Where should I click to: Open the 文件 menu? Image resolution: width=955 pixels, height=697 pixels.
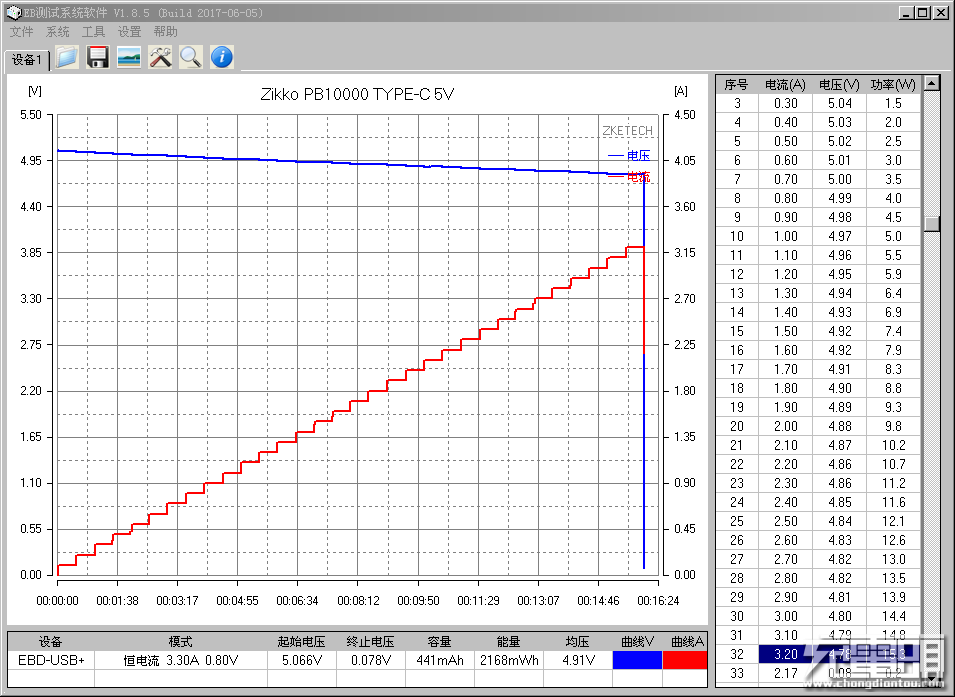point(21,32)
